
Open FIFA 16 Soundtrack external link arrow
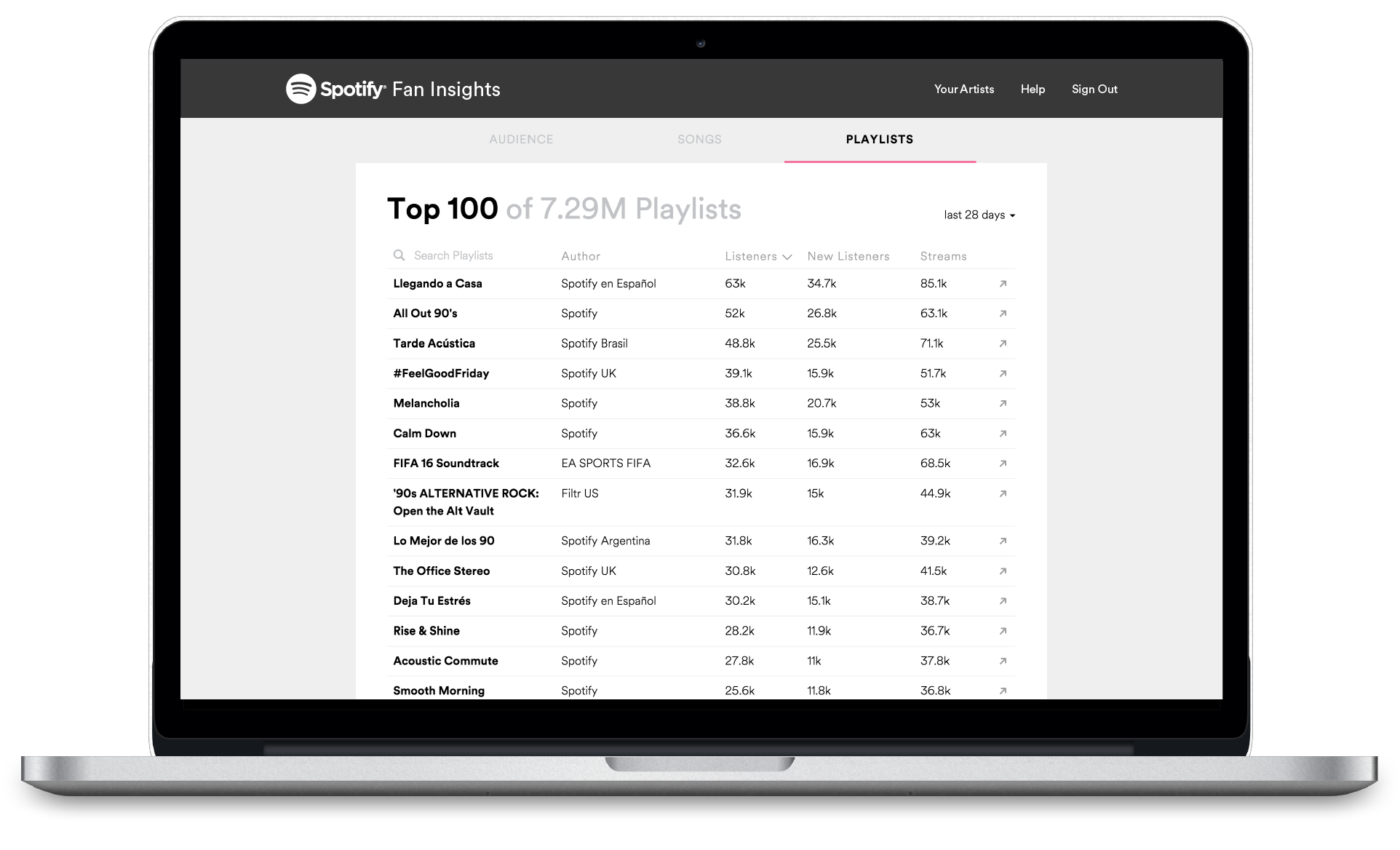pos(1003,464)
